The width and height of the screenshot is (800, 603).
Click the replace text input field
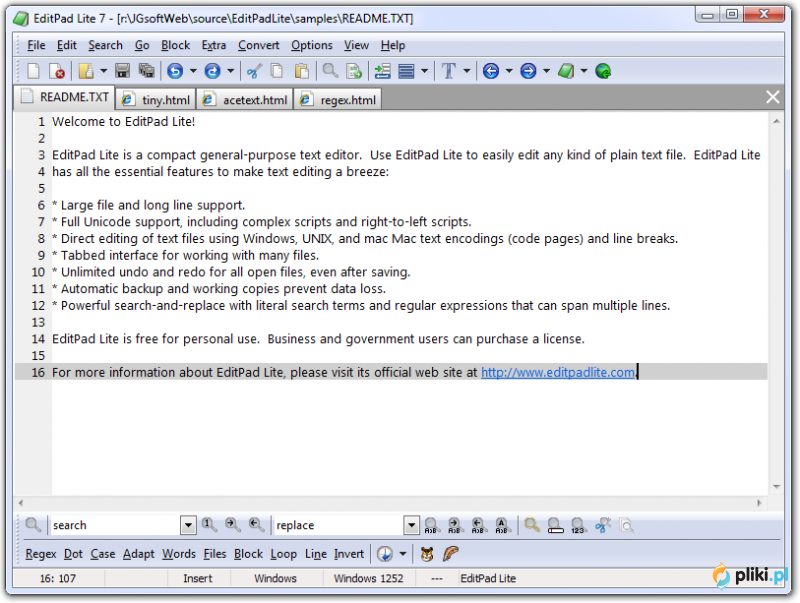338,525
